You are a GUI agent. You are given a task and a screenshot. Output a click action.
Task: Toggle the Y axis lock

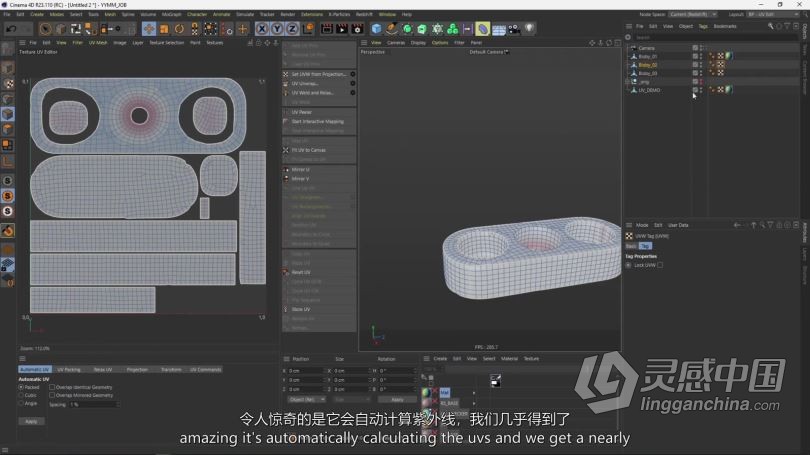pyautogui.click(x=277, y=29)
